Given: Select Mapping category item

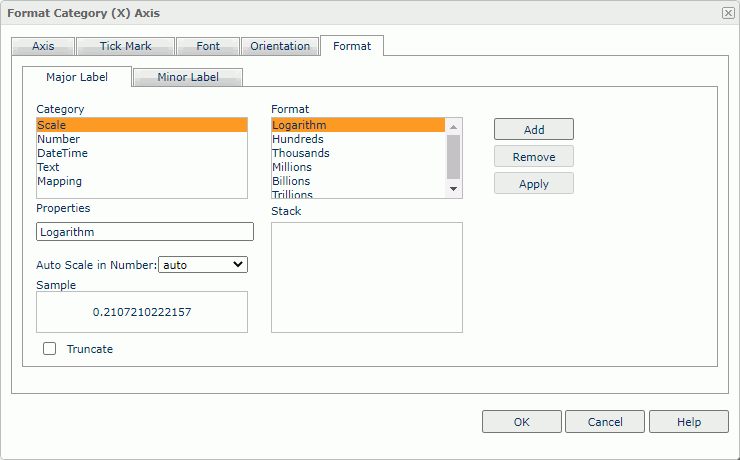Looking at the screenshot, I should (142, 181).
